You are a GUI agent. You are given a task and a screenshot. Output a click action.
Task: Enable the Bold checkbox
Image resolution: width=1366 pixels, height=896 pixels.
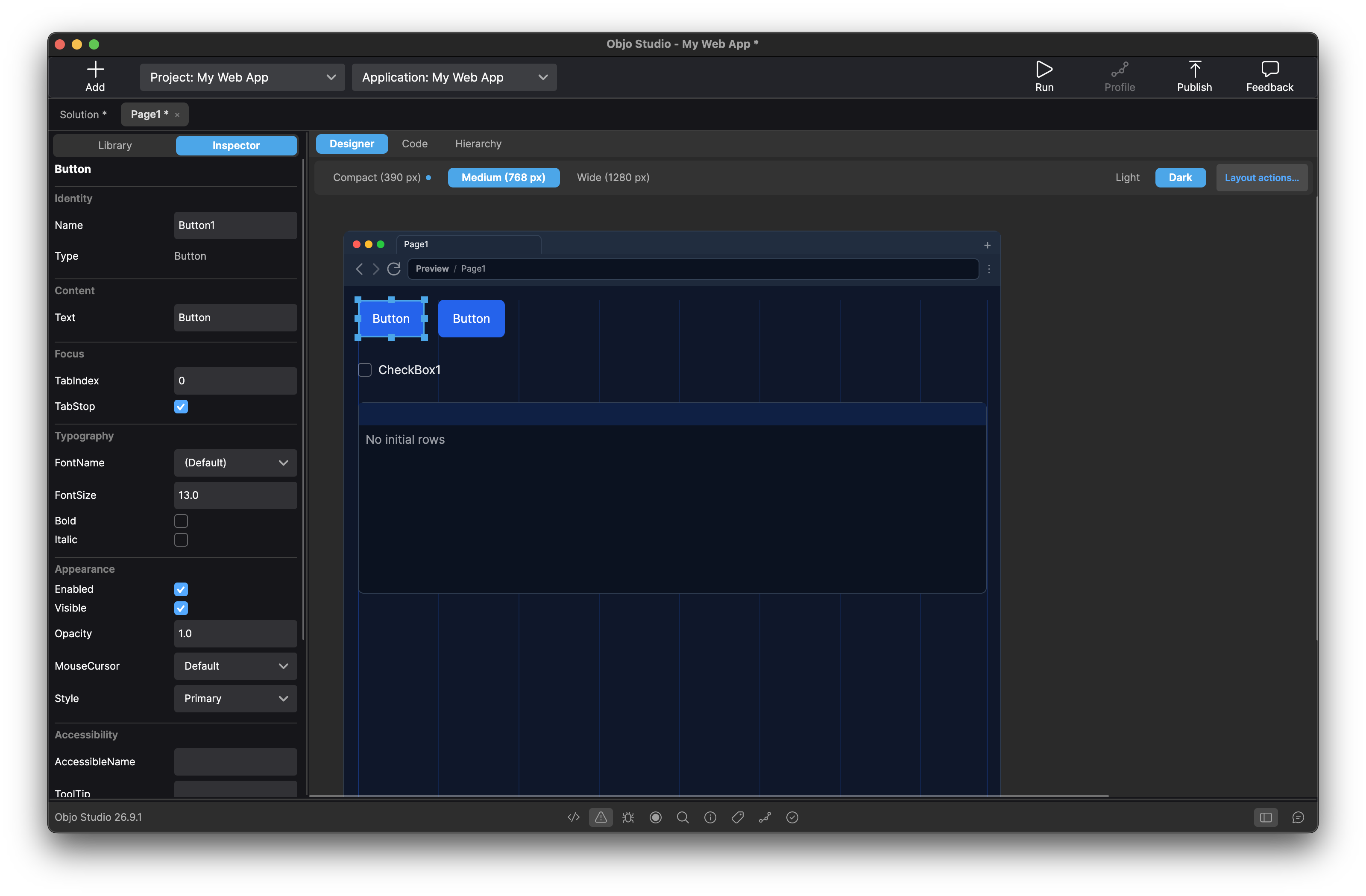[x=181, y=521]
